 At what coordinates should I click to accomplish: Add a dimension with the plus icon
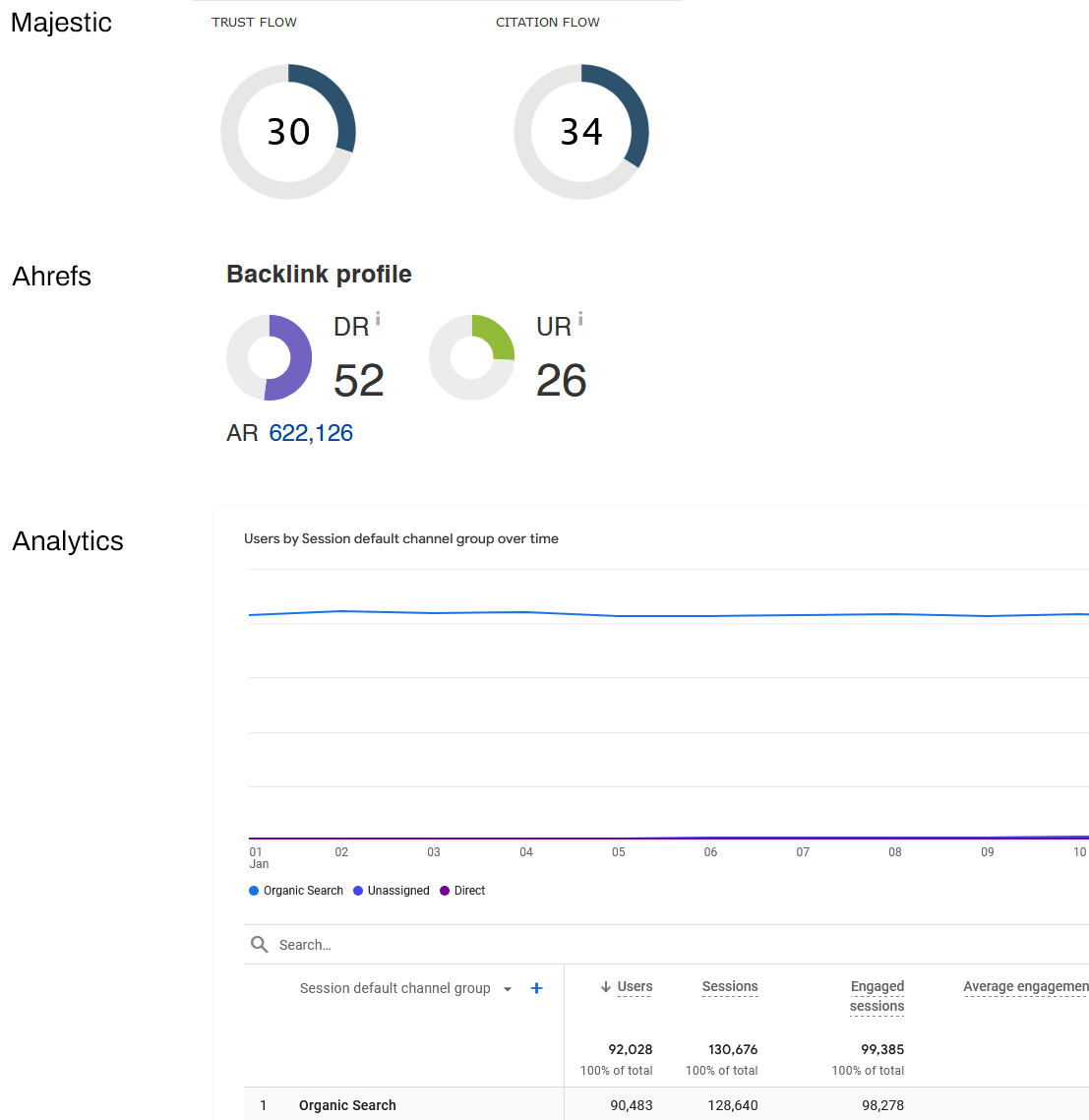pos(537,988)
